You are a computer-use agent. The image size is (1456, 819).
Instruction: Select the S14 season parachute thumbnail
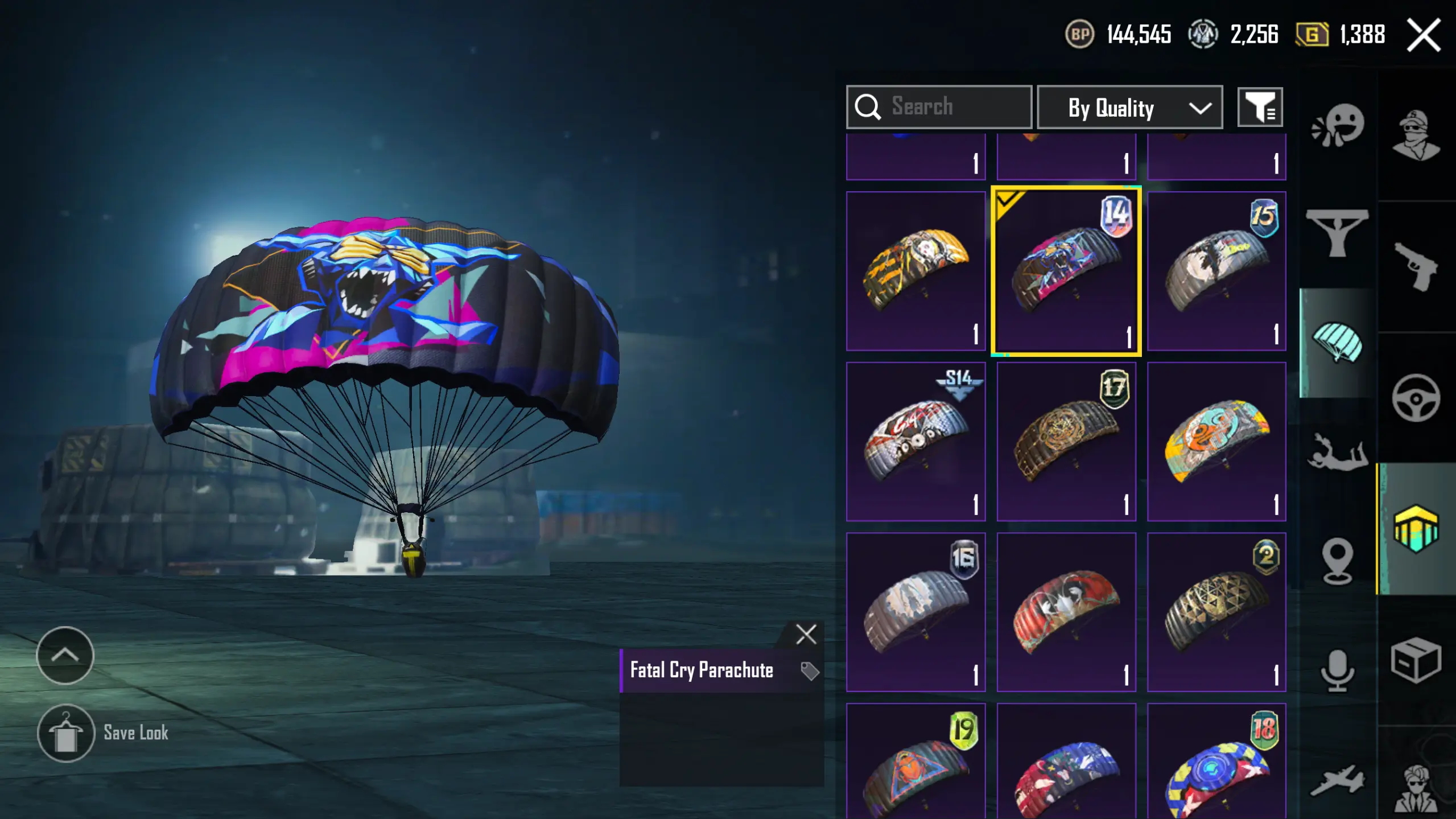(915, 442)
